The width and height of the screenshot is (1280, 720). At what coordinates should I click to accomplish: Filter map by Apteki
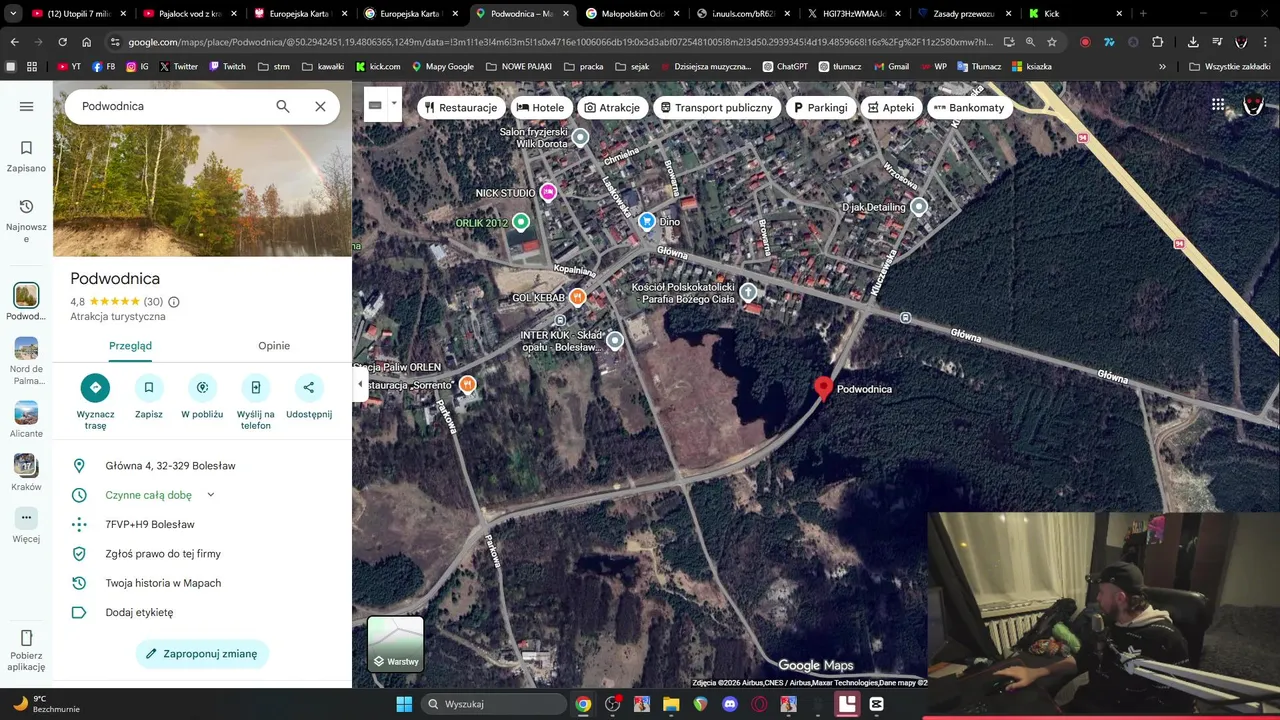coord(891,107)
